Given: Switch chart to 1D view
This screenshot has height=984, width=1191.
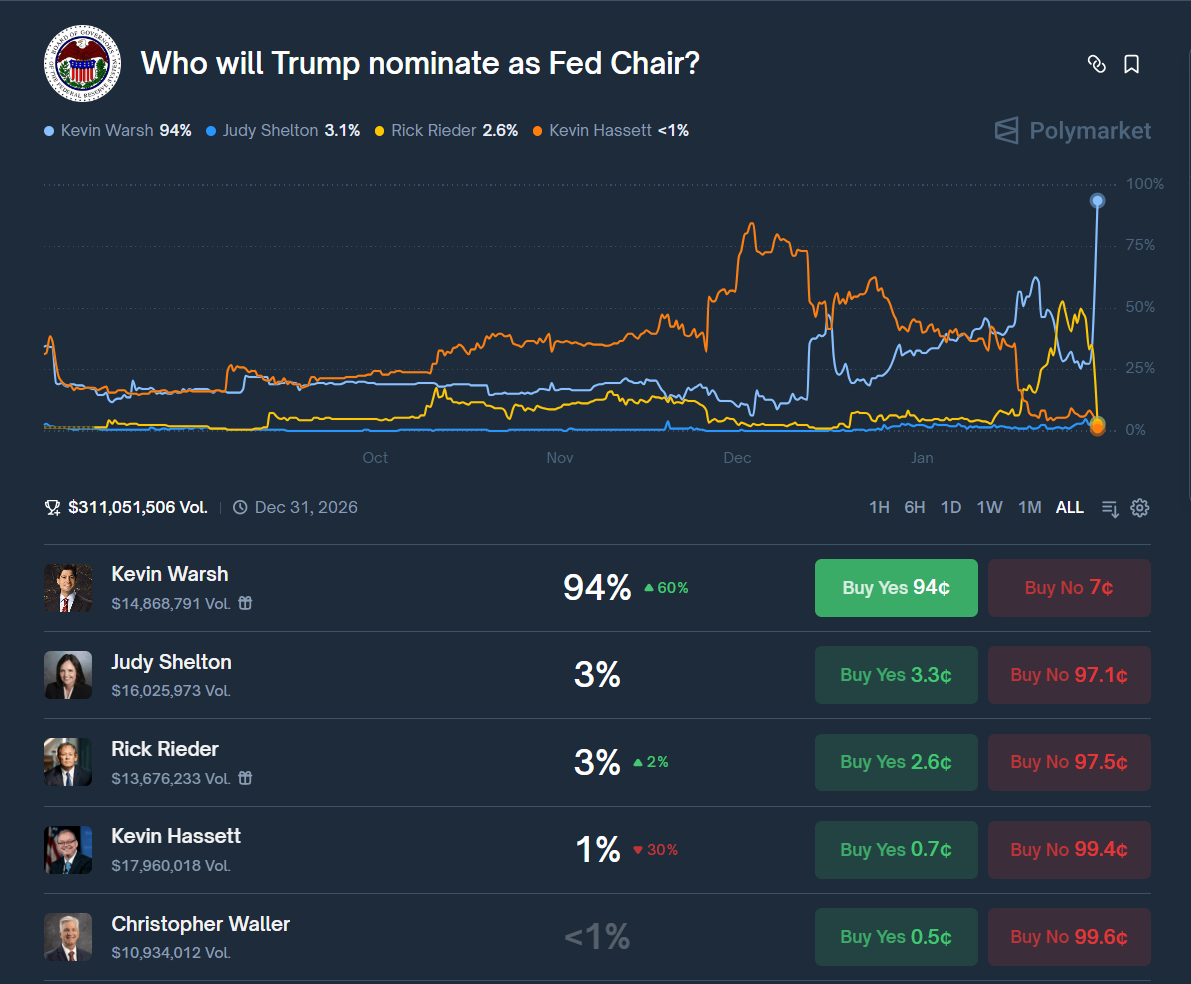Looking at the screenshot, I should pos(951,508).
